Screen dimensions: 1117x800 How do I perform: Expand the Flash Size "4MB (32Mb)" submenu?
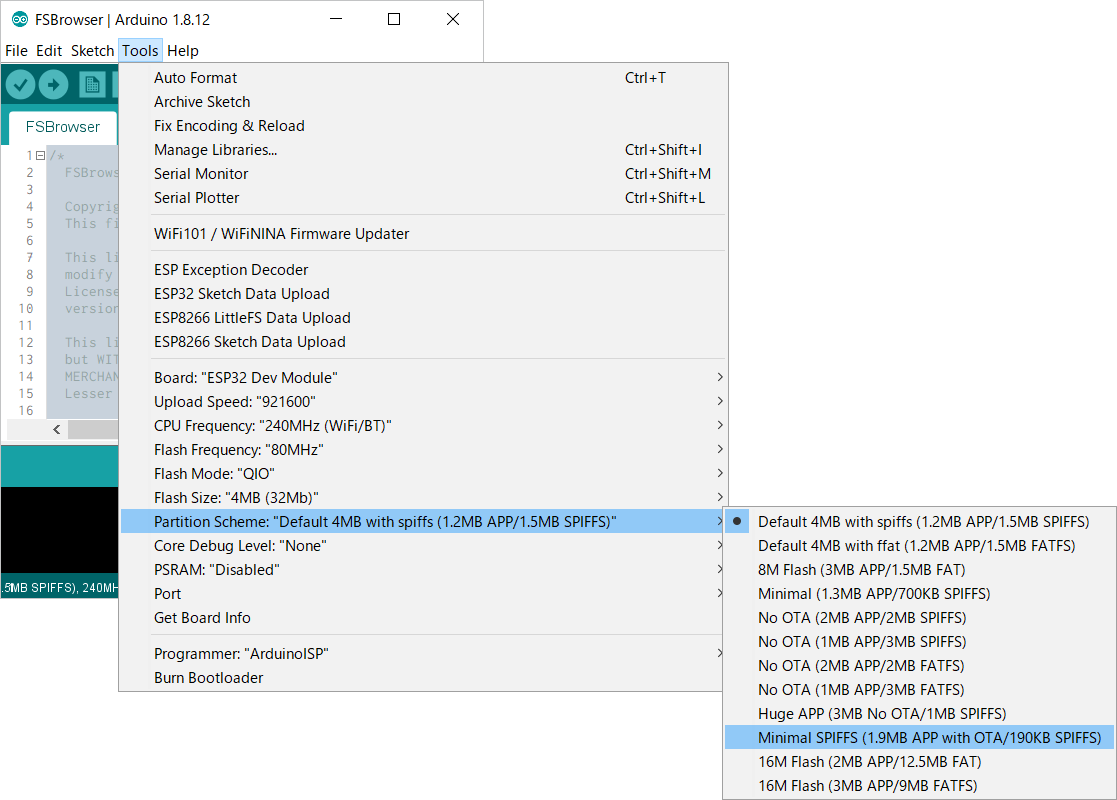424,498
